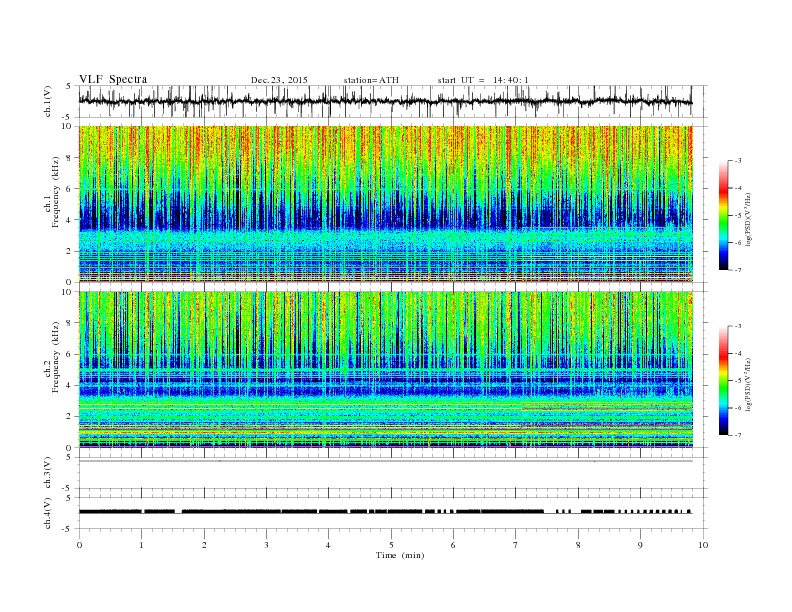Click the ch.1 spectrogram color scale bar
Viewport: 792px width, 612px height.
click(724, 216)
